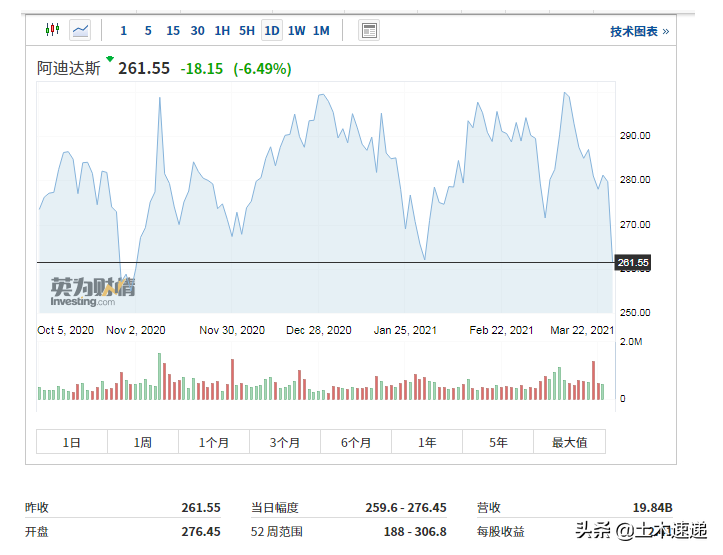The image size is (723, 555).
Task: Select the area line chart icon
Action: [79, 30]
